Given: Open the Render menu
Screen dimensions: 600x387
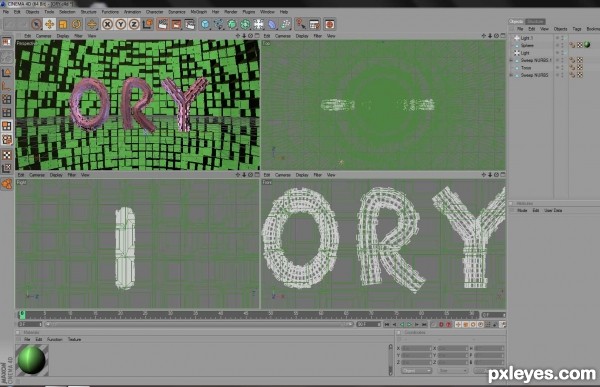Looking at the screenshot, I should click(x=230, y=12).
